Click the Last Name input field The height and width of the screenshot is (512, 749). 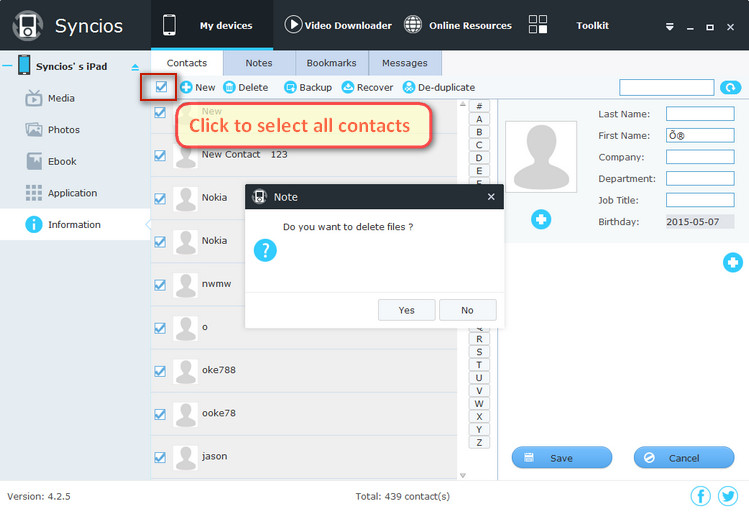tap(700, 114)
